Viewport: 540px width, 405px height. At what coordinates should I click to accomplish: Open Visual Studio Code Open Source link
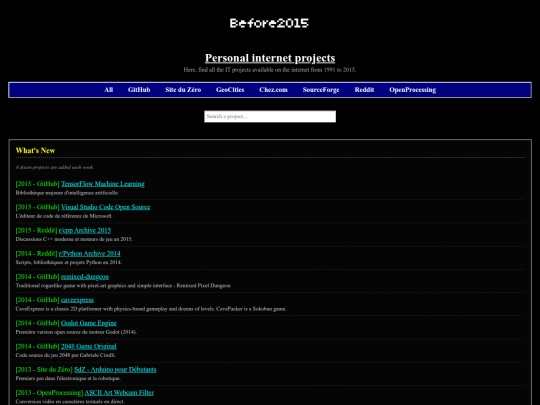coord(105,207)
